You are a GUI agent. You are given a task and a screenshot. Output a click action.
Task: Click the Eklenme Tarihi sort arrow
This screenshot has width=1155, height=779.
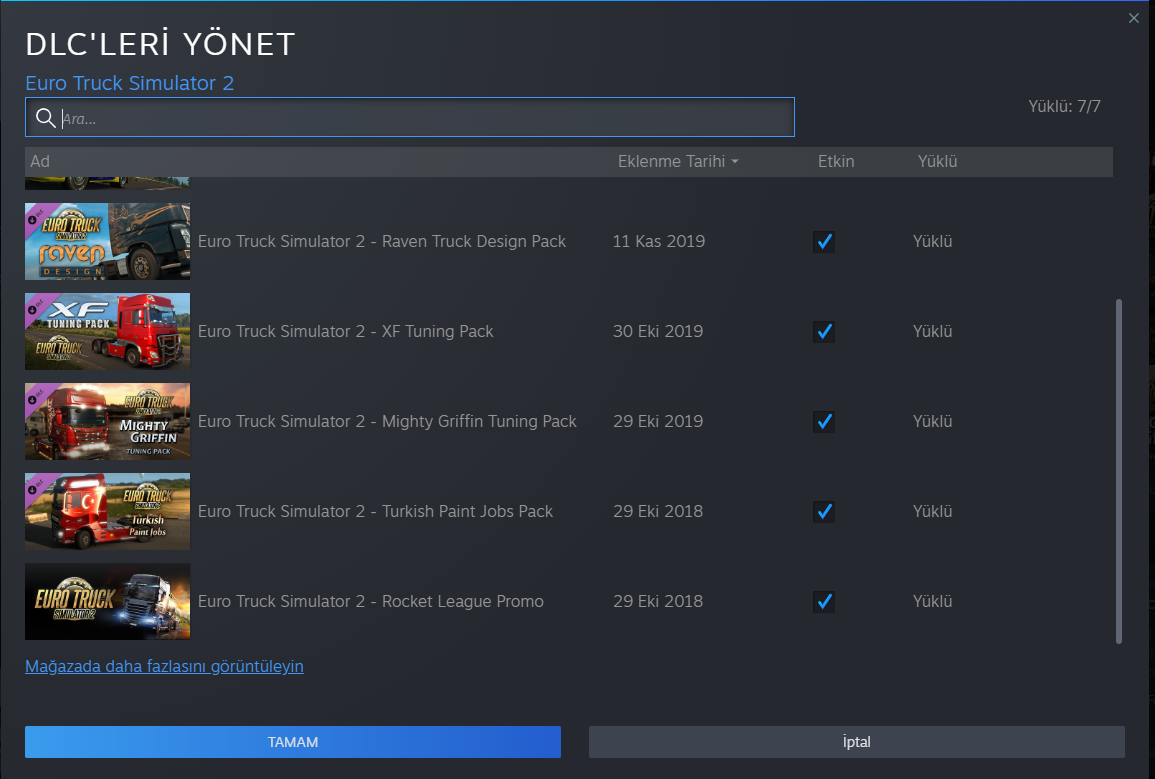pos(734,162)
